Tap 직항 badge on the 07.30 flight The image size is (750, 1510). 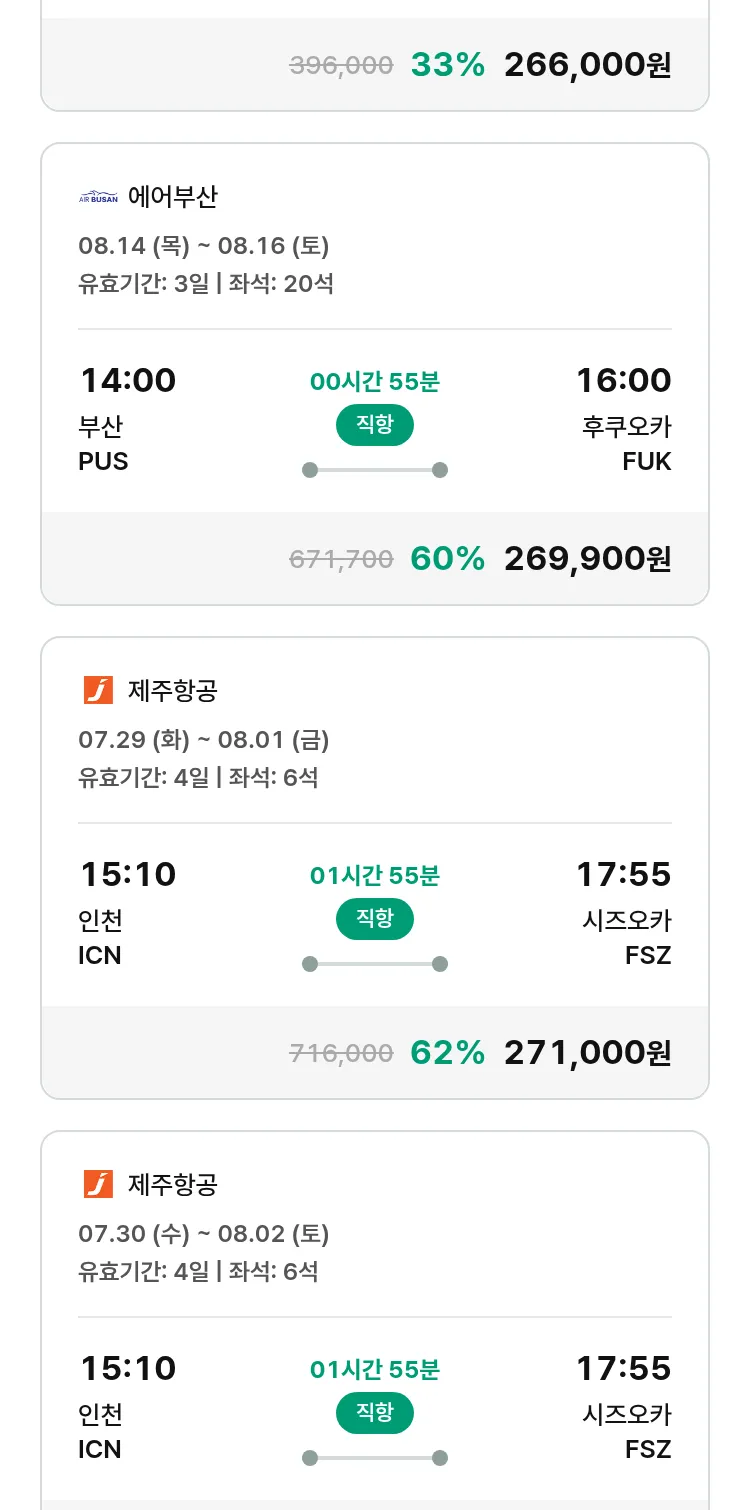(x=374, y=1413)
